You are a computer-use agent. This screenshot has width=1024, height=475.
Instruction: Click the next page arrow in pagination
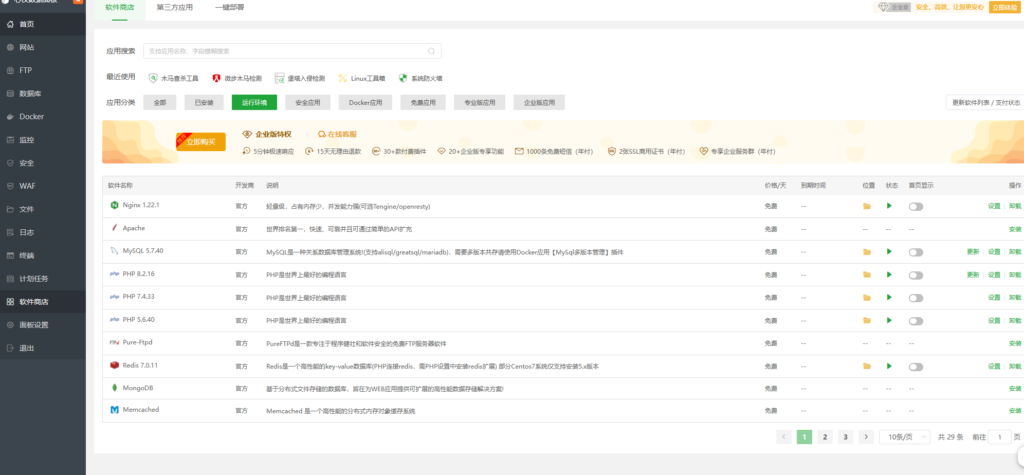(x=866, y=437)
